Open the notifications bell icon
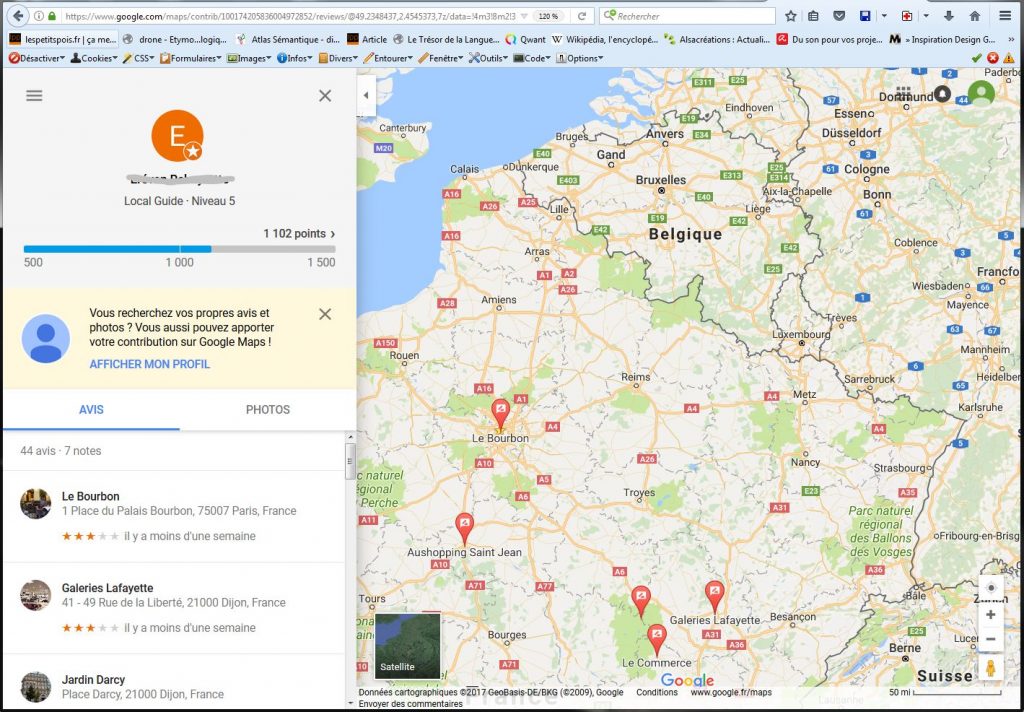 coord(942,94)
